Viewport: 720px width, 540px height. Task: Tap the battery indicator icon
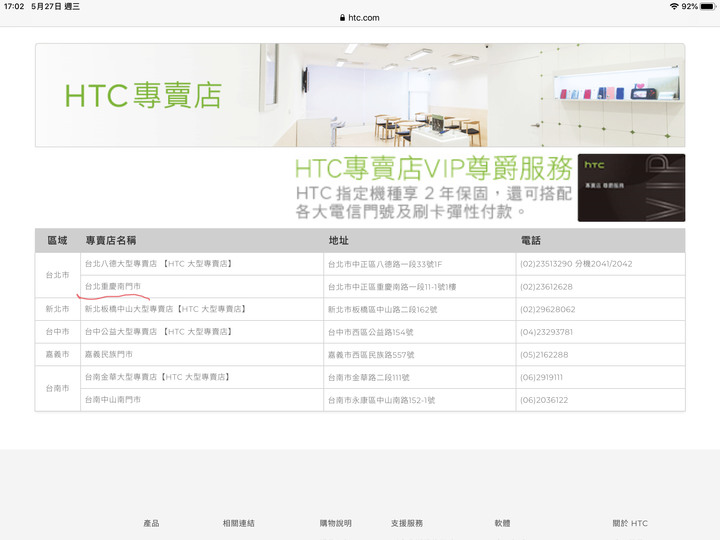pos(708,6)
